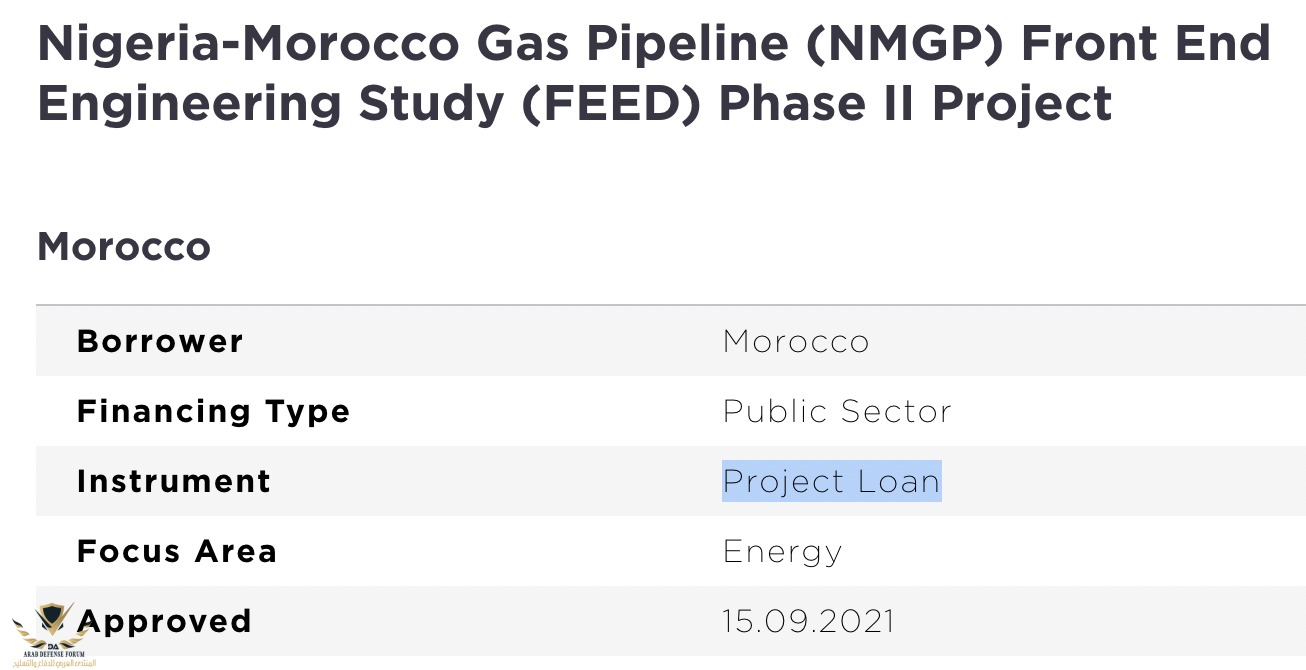Image resolution: width=1306 pixels, height=670 pixels.
Task: Click the approval date 15.09.2021
Action: [x=808, y=621]
